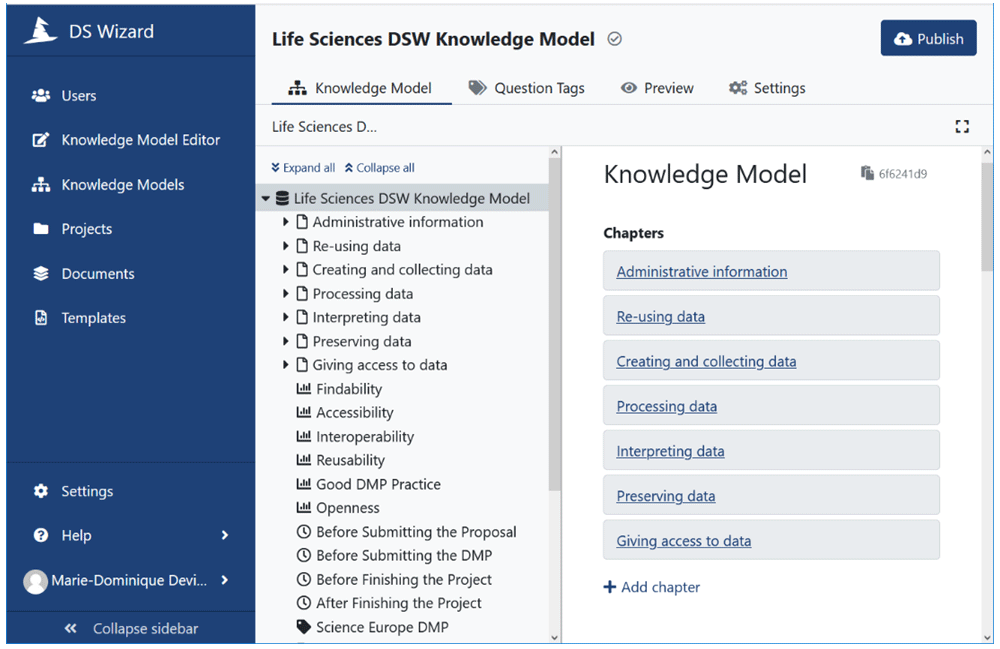Screen dimensions: 1000x649
Task: Click the saved checkmark icon beside title
Action: (x=614, y=40)
